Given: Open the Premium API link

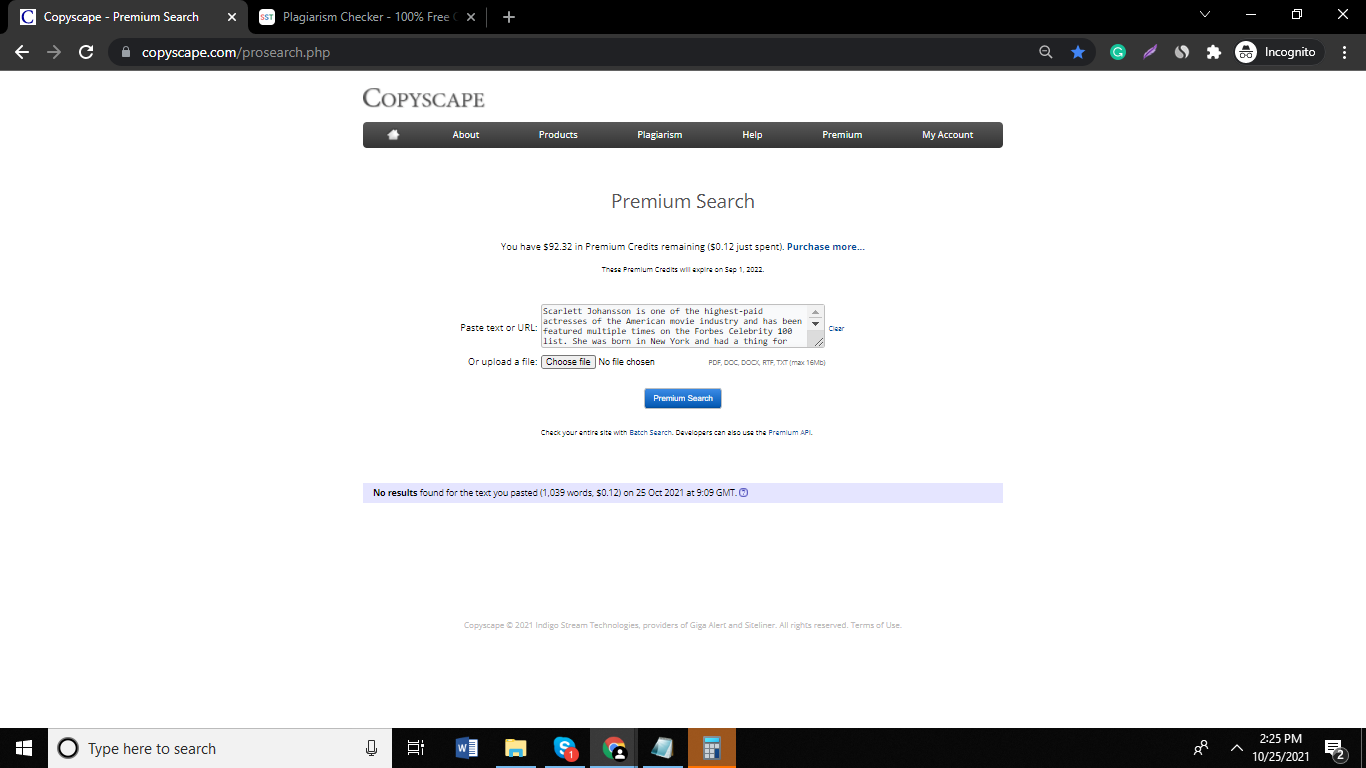Looking at the screenshot, I should tap(790, 433).
